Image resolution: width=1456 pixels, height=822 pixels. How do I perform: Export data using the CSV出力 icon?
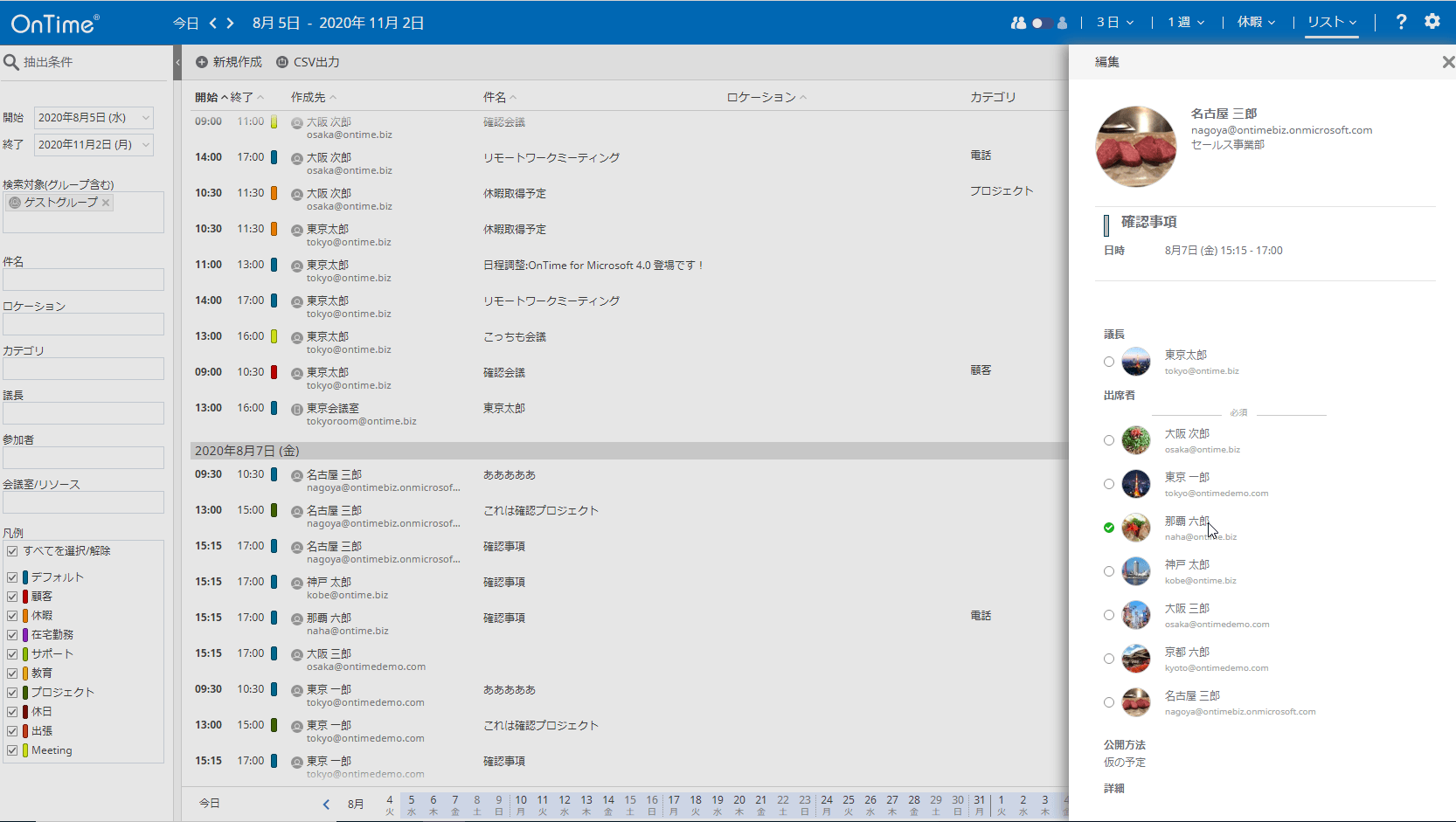coord(281,62)
